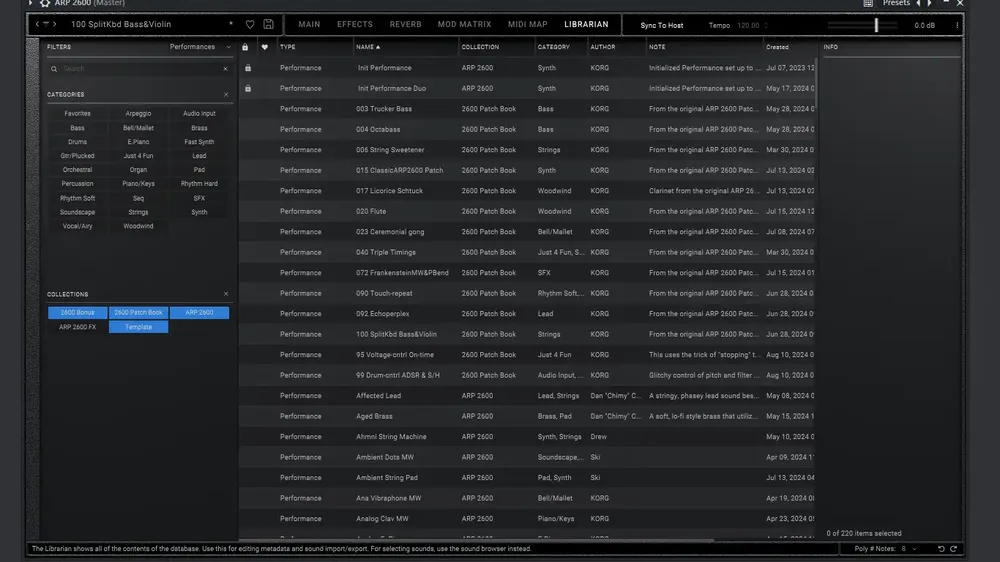Save the preset with floppy disk icon

click(268, 24)
